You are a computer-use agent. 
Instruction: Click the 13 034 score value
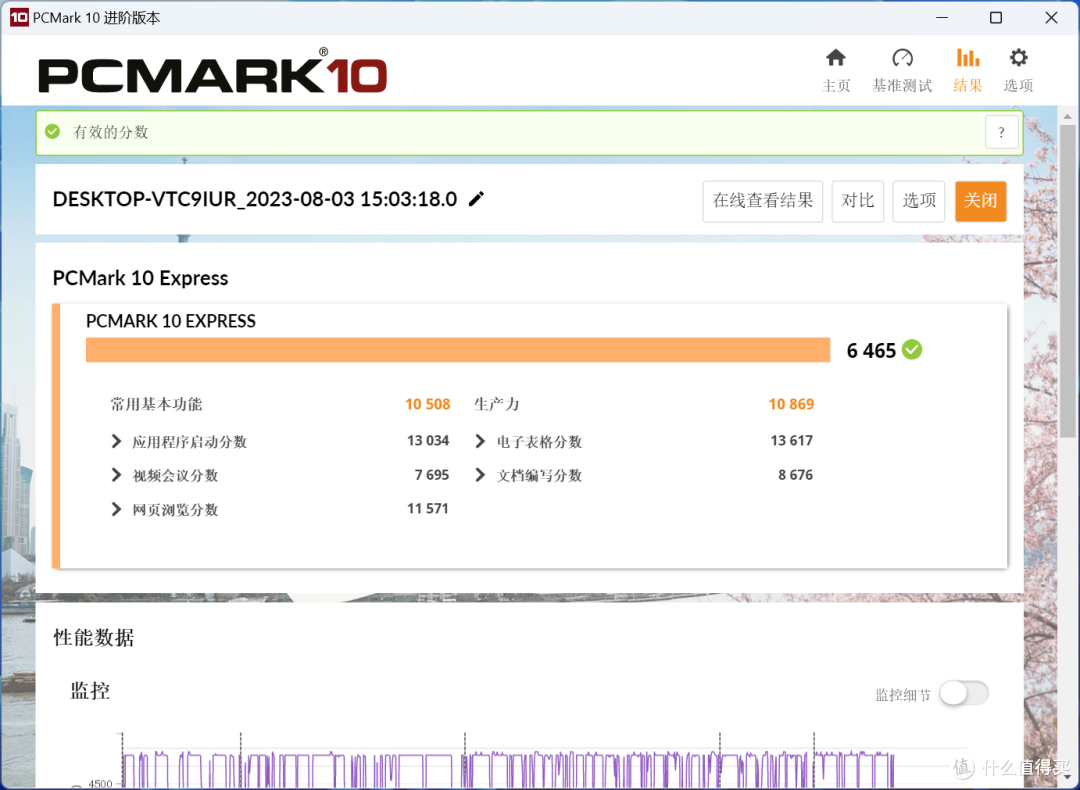point(428,441)
